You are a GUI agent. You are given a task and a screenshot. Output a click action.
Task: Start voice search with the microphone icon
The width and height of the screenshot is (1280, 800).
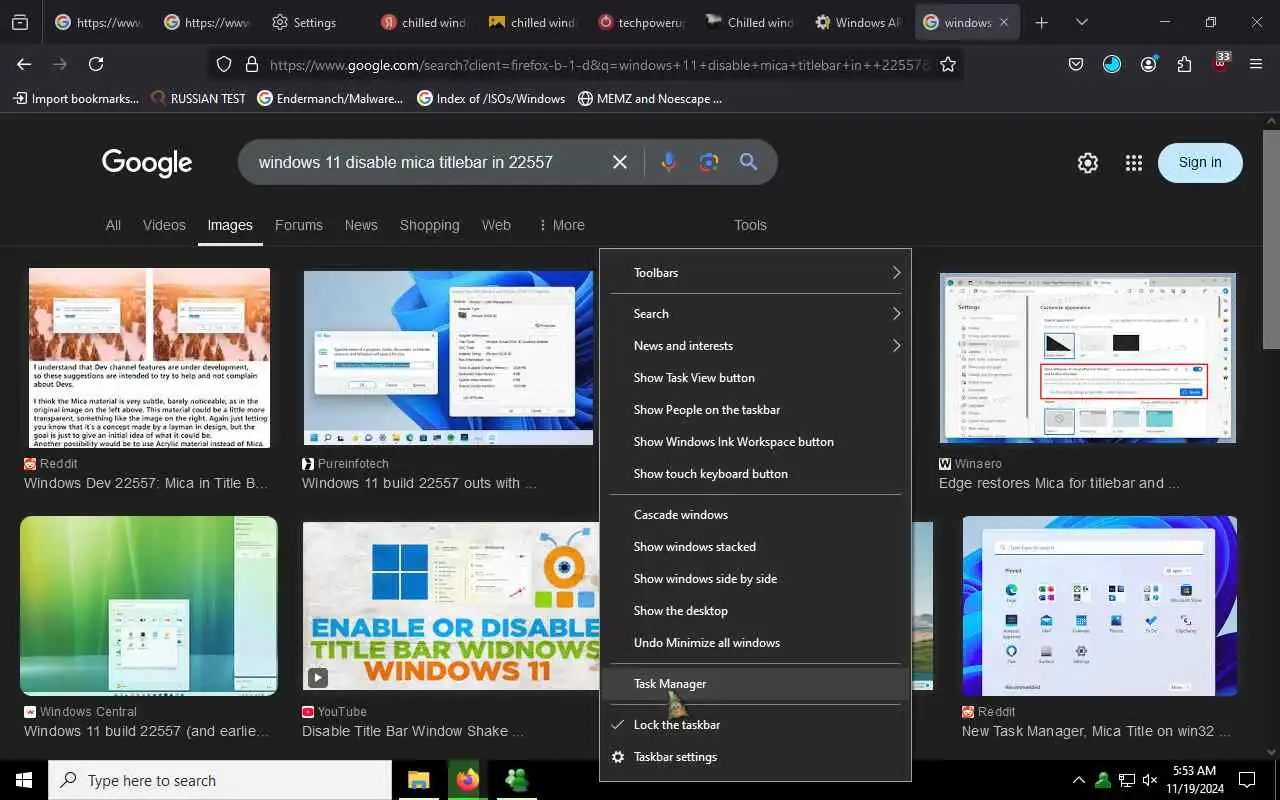point(668,162)
